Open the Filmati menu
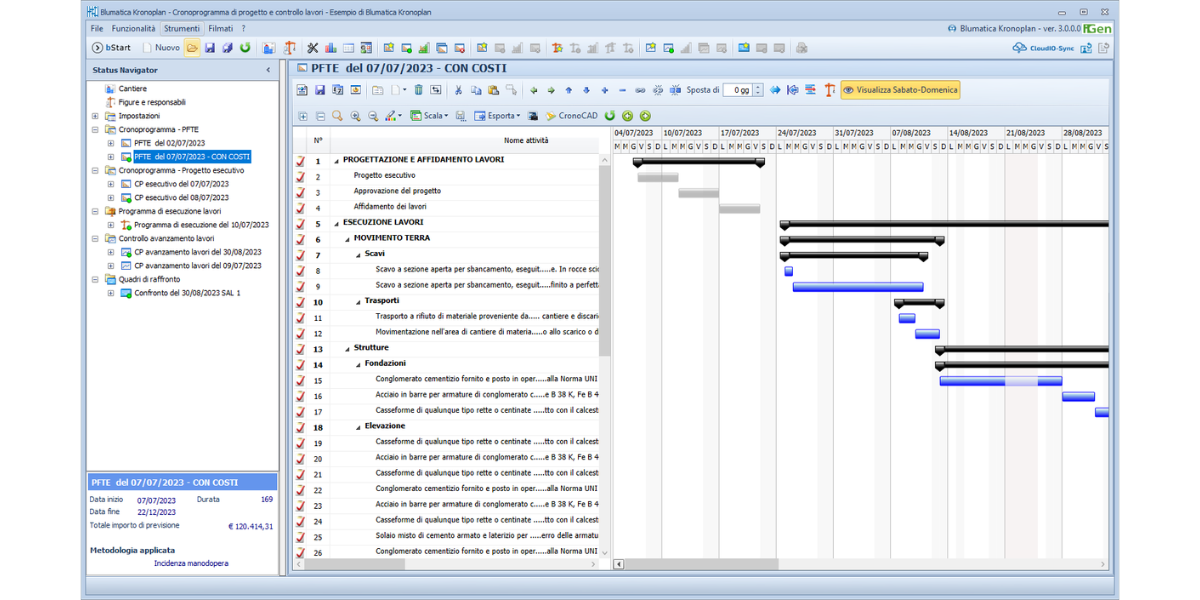Viewport: 1200px width, 600px height. 220,29
